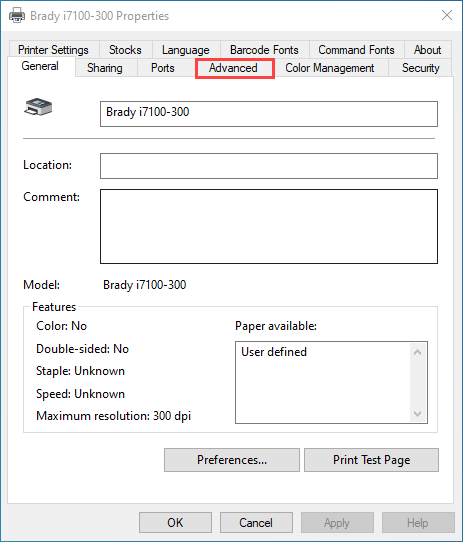Open the Color Management tab
Image resolution: width=463 pixels, height=542 pixels.
tap(330, 68)
